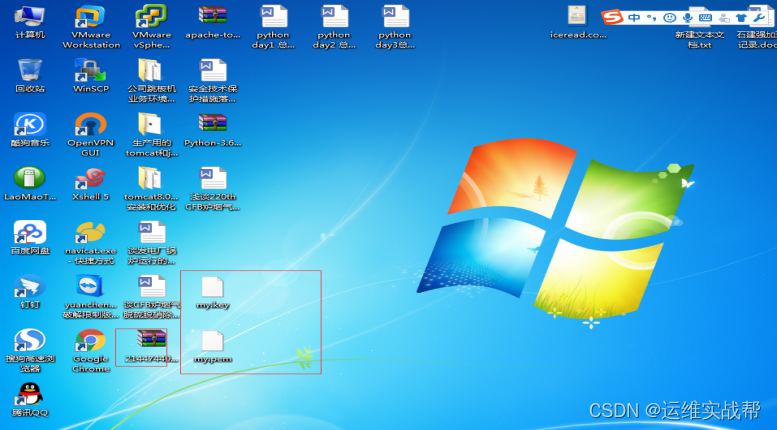Open the Sogou skin shirt icon
Screen dimensions: 777x430
(741, 18)
